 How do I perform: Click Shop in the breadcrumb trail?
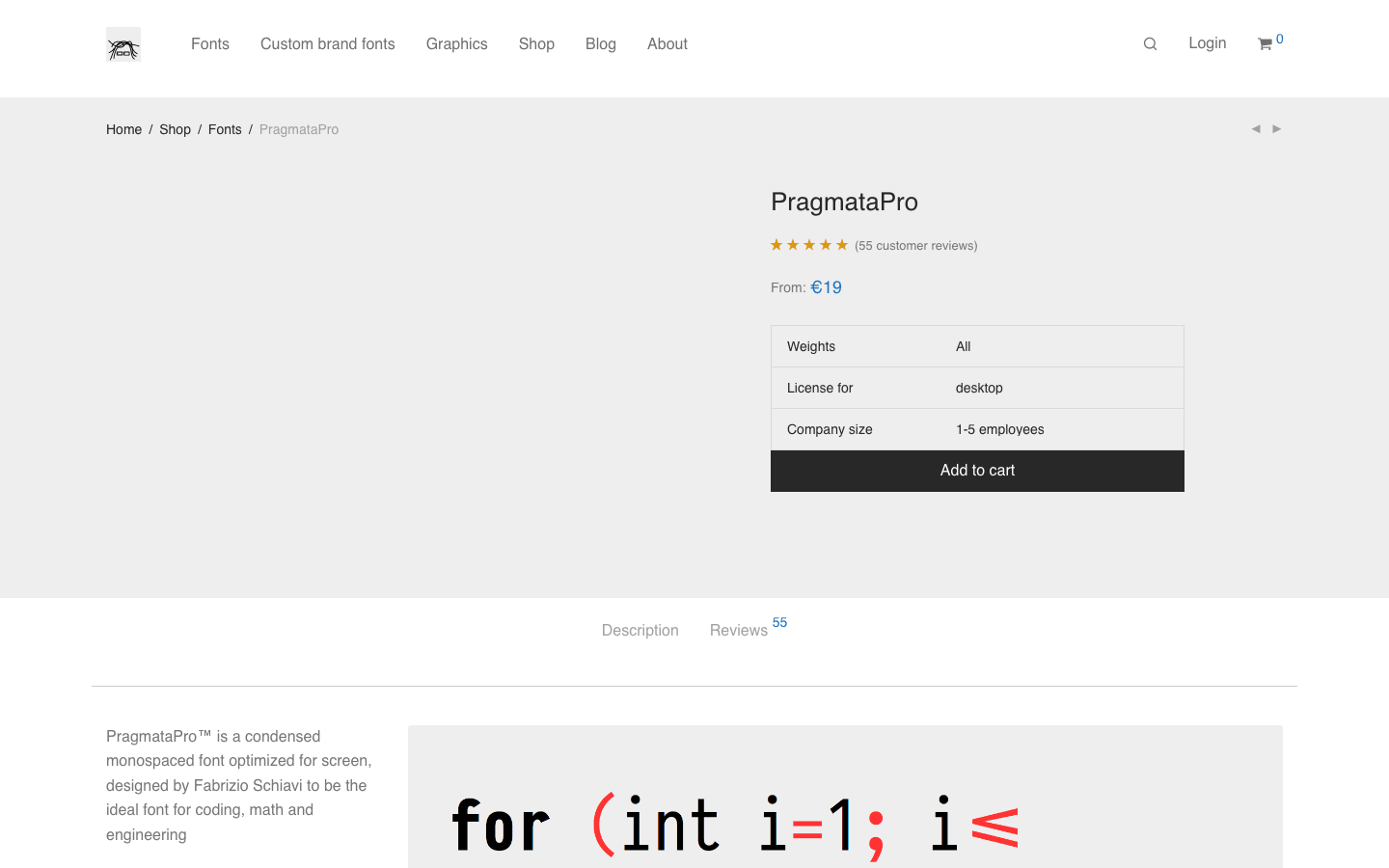(175, 129)
